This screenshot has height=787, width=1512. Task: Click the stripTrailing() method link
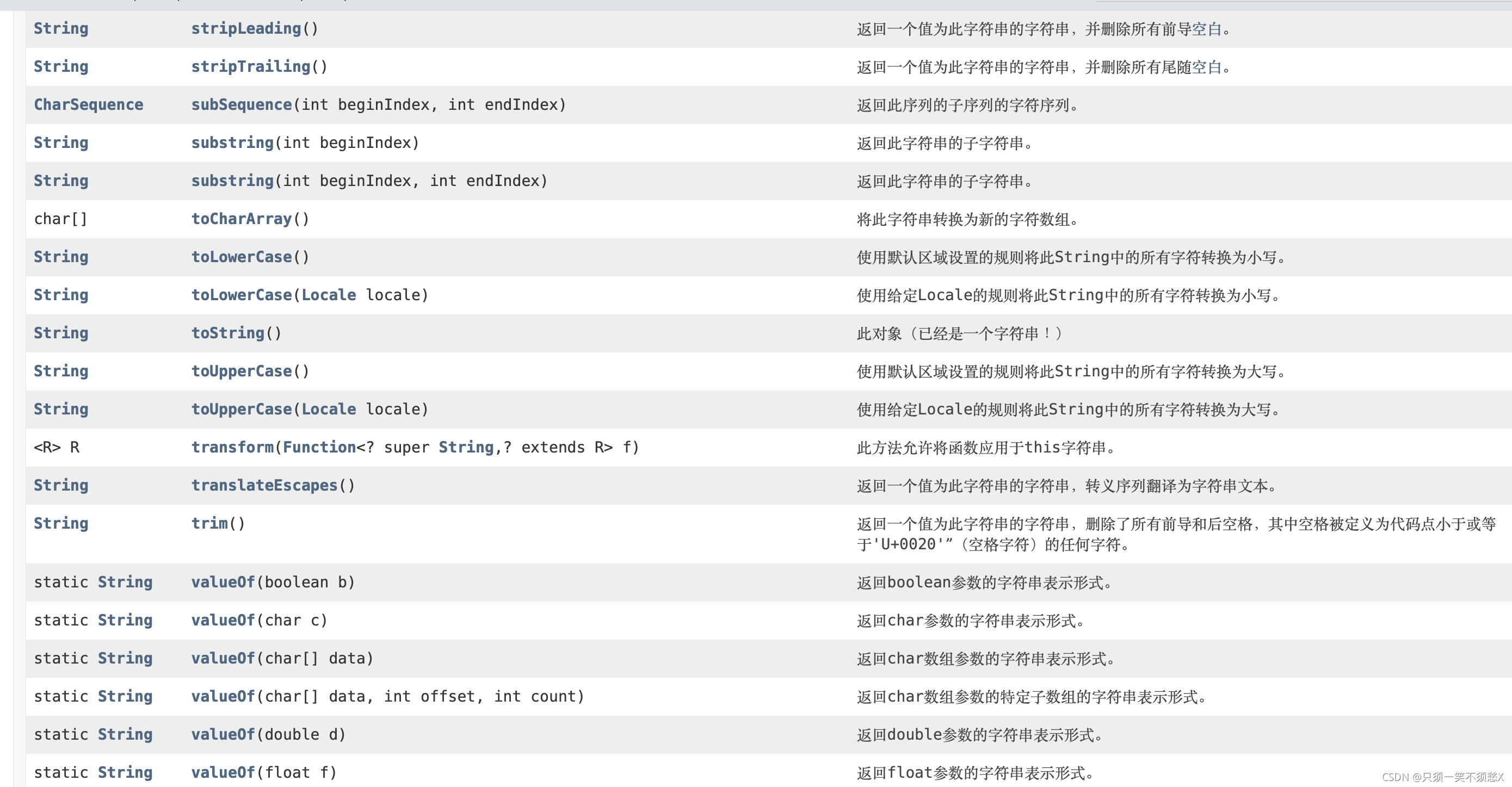[250, 67]
